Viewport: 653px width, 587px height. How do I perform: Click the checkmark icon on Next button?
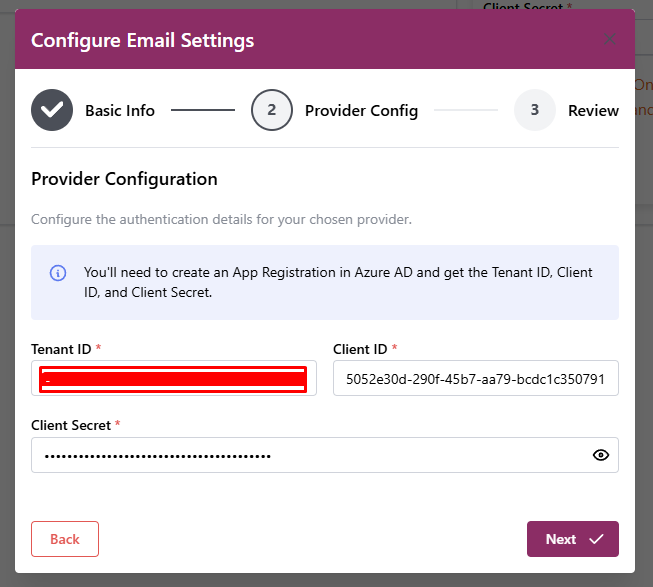click(x=597, y=539)
